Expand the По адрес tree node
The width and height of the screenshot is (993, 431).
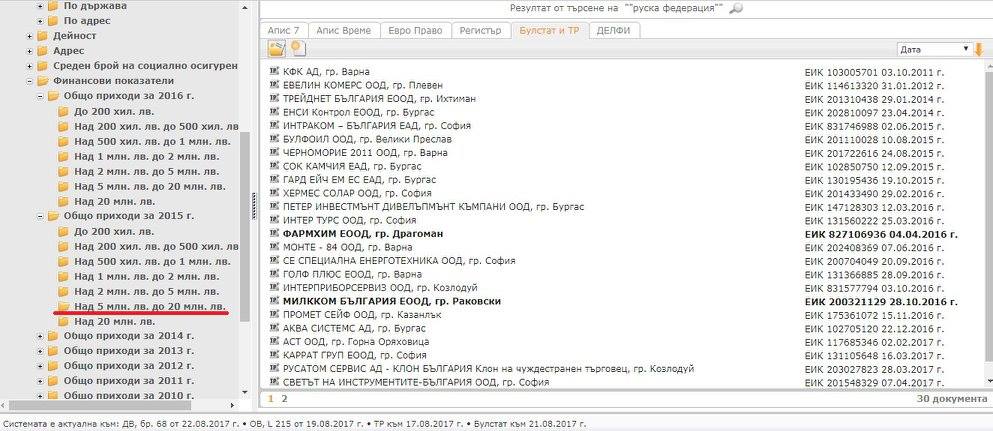click(x=39, y=21)
